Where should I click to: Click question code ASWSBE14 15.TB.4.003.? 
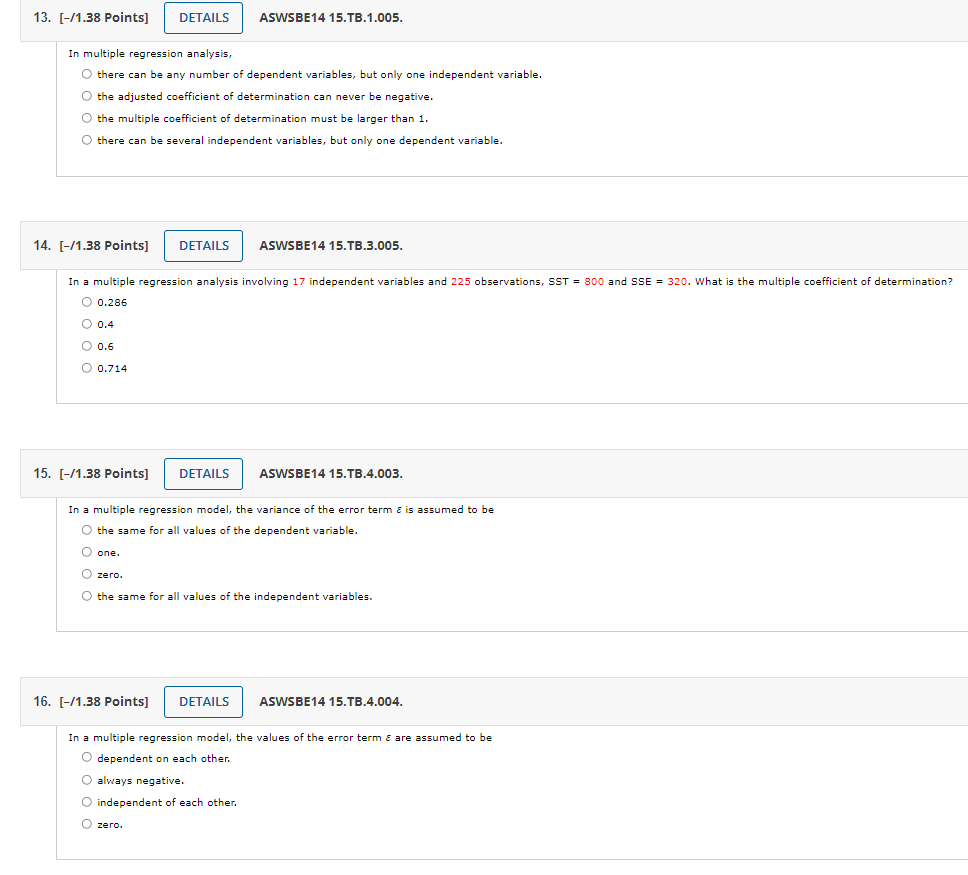331,474
